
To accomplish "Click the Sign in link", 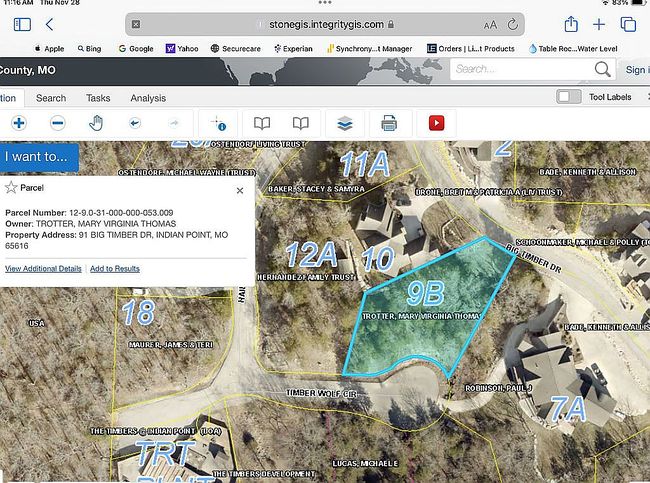I will pyautogui.click(x=638, y=70).
